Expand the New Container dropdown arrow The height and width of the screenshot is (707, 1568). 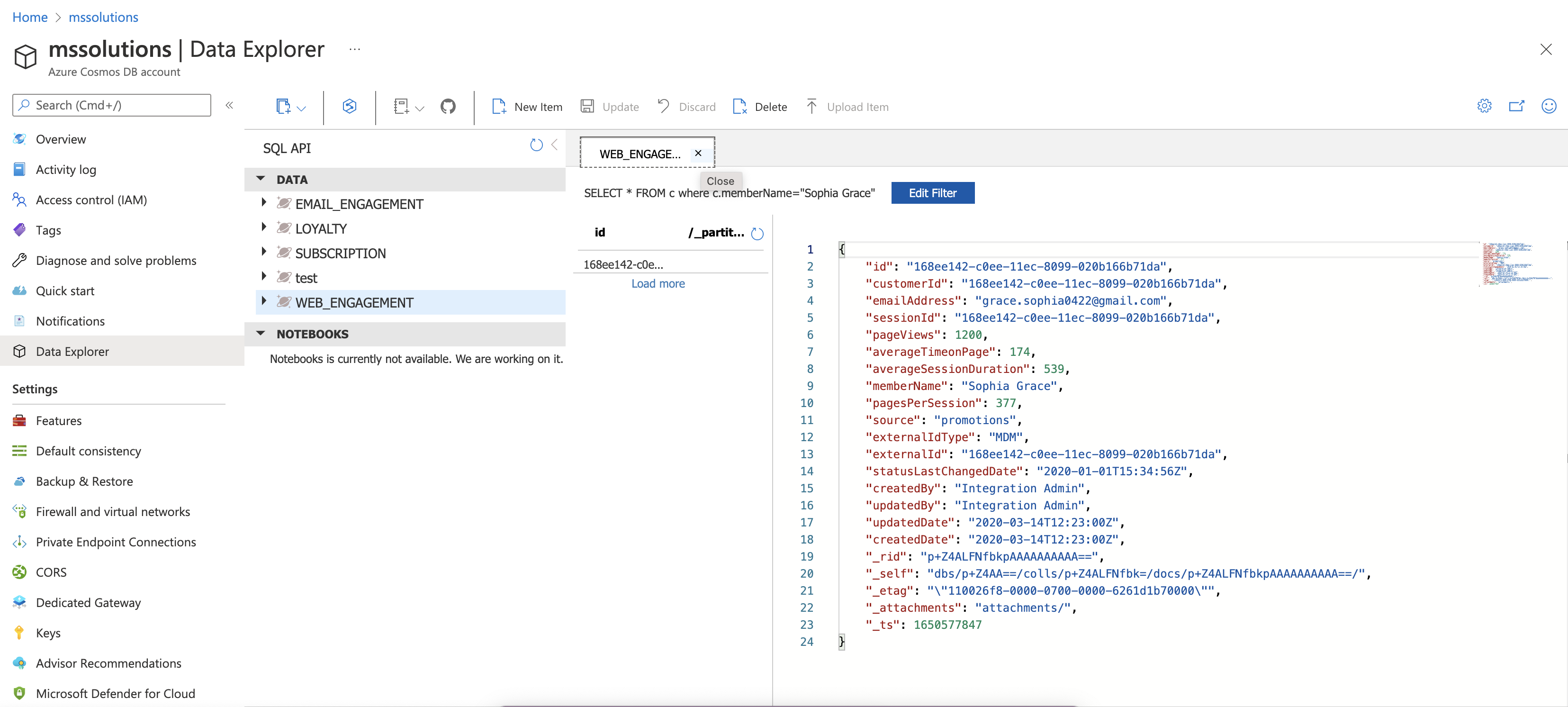point(301,108)
